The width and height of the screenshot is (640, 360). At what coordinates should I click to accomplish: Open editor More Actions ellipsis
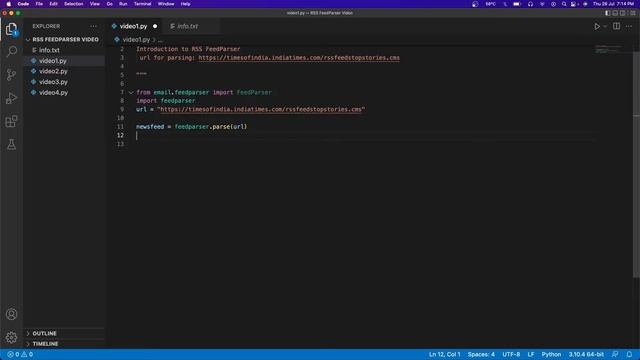[629, 26]
